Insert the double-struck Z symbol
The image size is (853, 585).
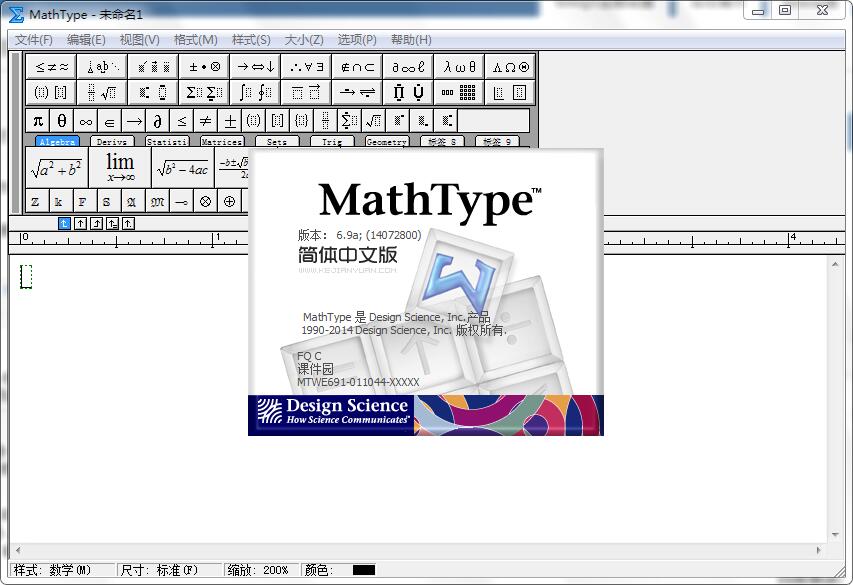pyautogui.click(x=35, y=202)
